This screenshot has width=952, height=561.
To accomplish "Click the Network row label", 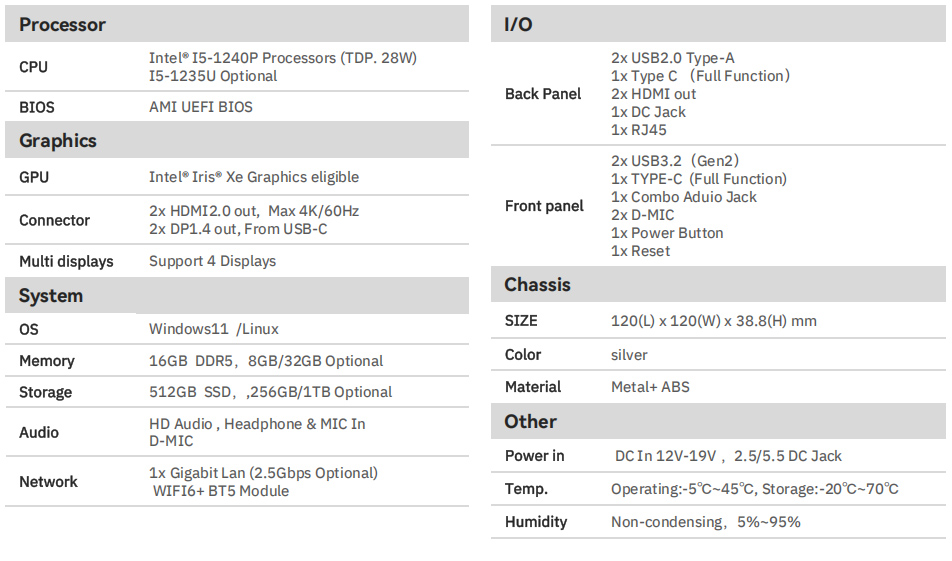I will (x=48, y=482).
